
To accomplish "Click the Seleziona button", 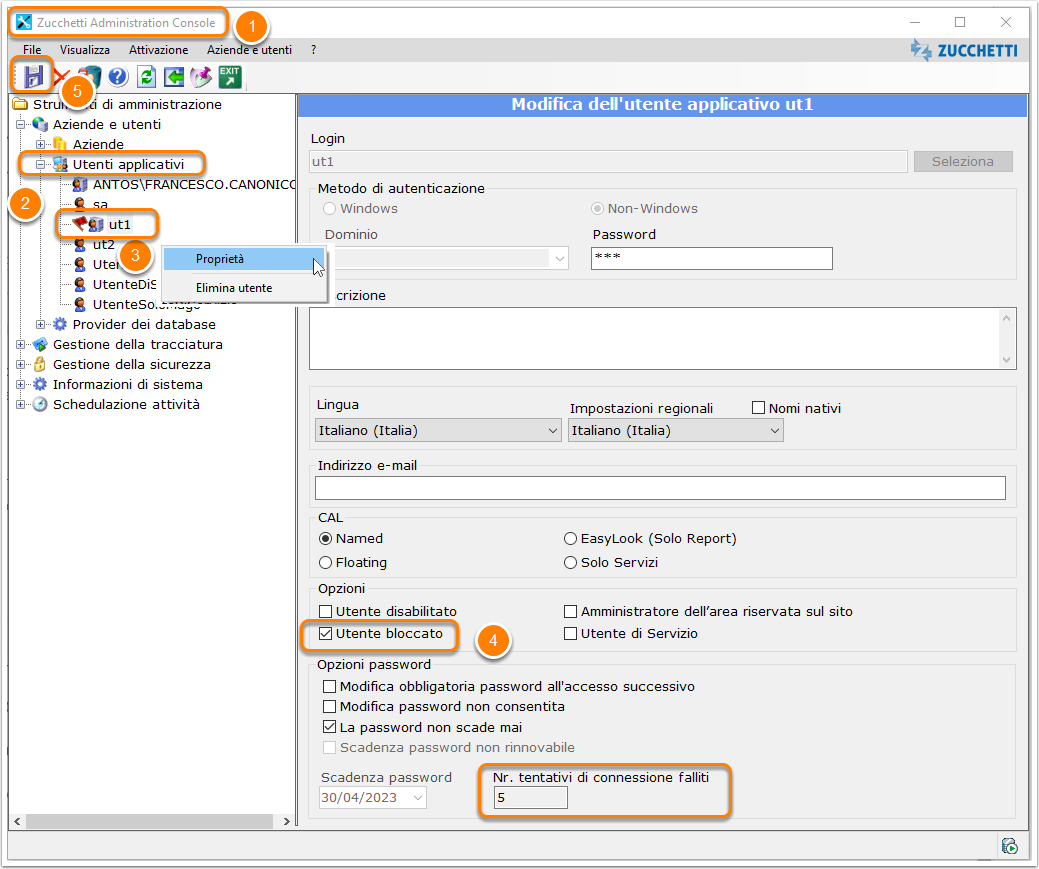I will [x=963, y=162].
